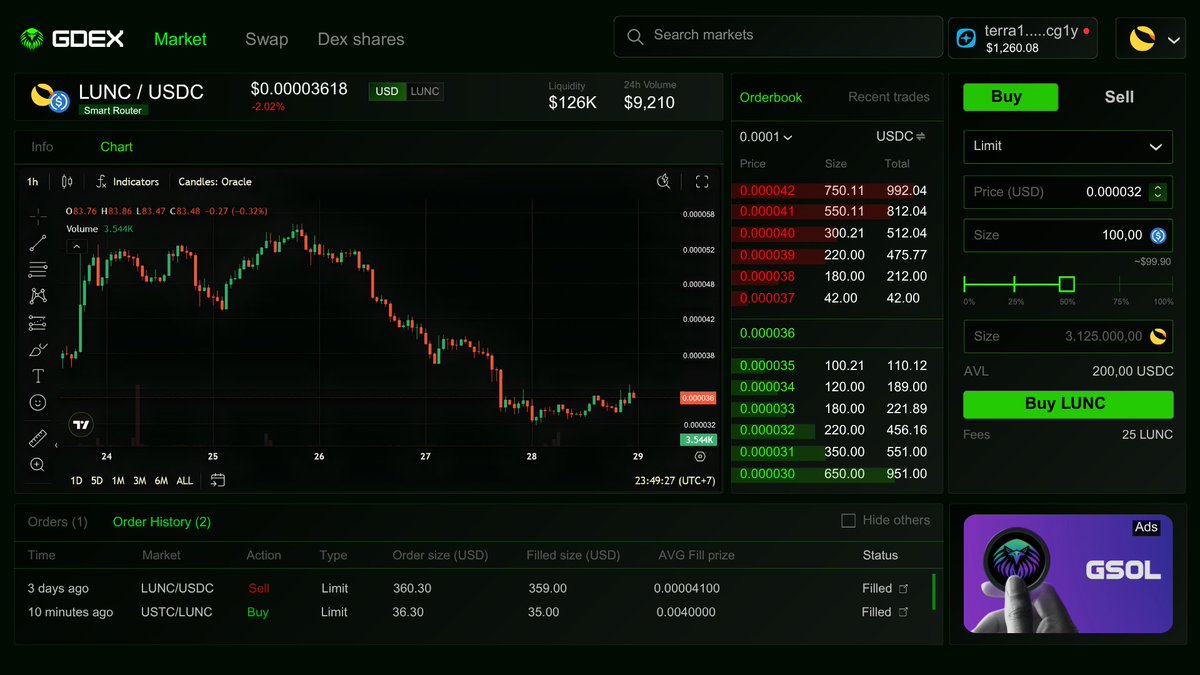The height and width of the screenshot is (675, 1200).
Task: Open the network selector dropdown
Action: (1150, 39)
